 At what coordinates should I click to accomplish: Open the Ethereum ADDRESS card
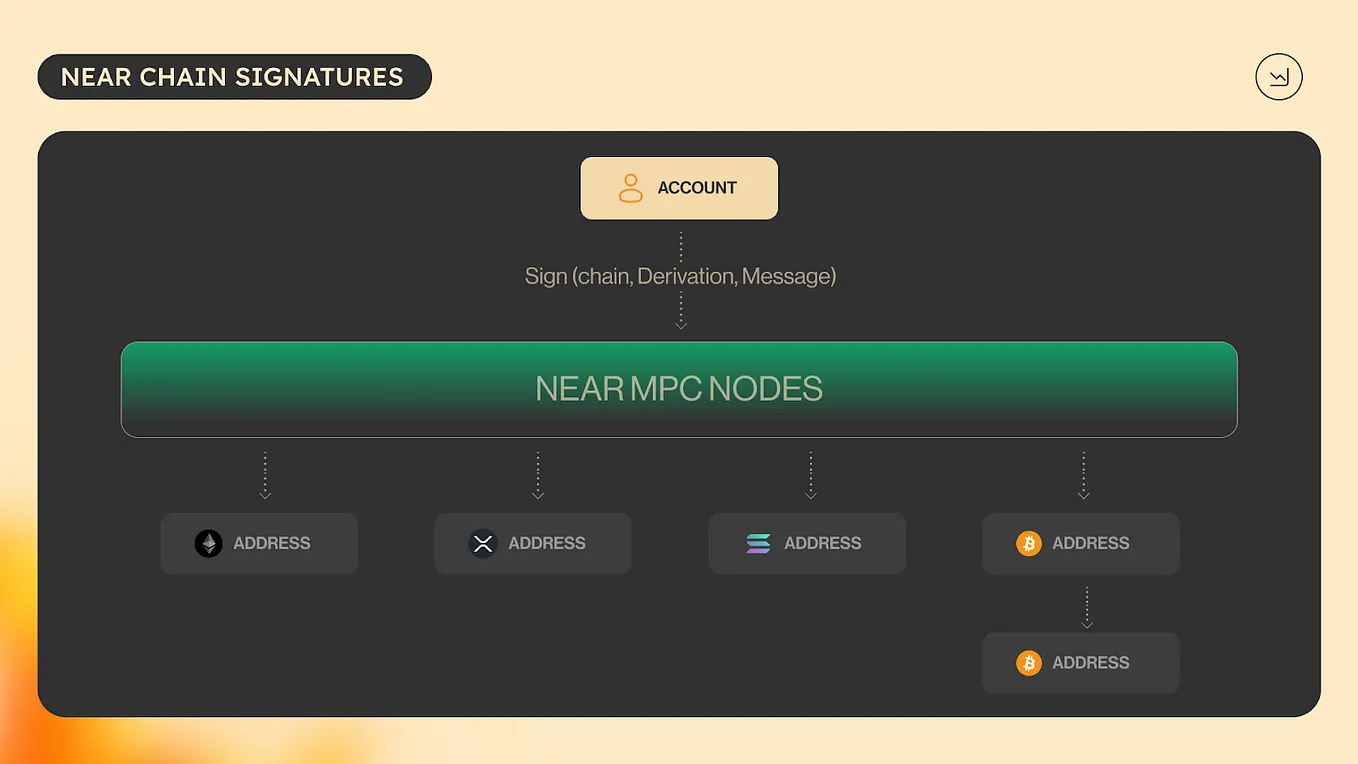[259, 543]
